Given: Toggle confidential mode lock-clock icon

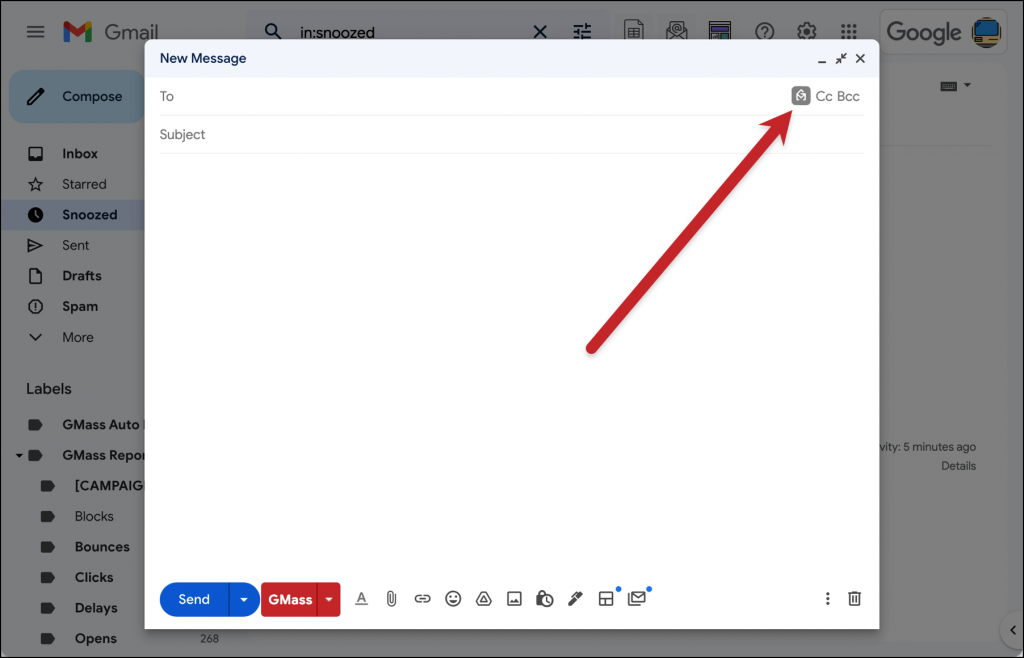Looking at the screenshot, I should pyautogui.click(x=544, y=598).
